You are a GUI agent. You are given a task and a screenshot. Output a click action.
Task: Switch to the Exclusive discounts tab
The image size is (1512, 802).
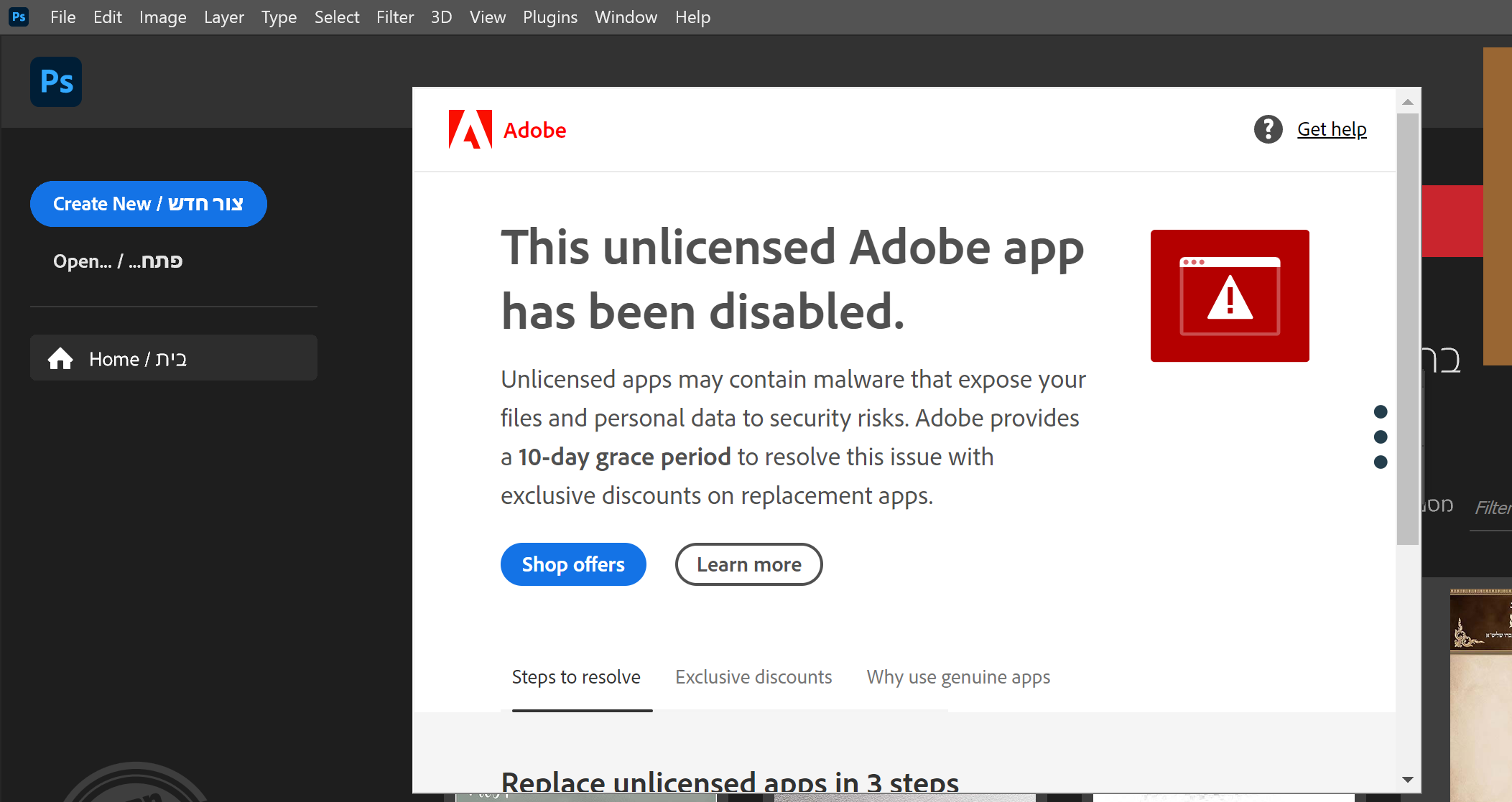point(753,677)
